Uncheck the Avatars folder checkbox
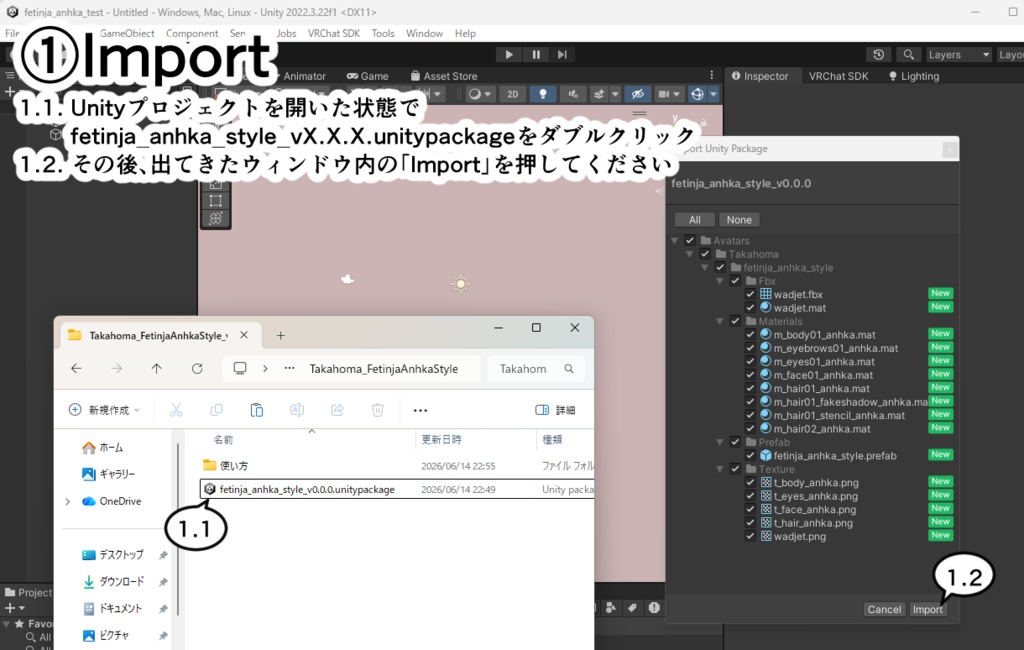 pos(690,240)
